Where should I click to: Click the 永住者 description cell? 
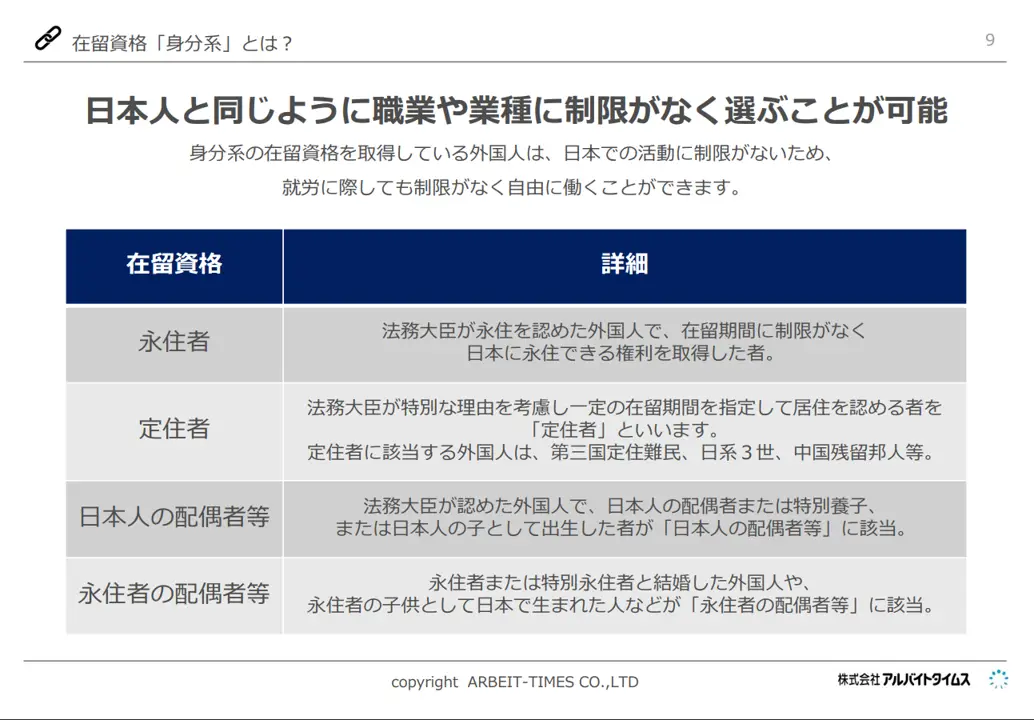pos(624,342)
